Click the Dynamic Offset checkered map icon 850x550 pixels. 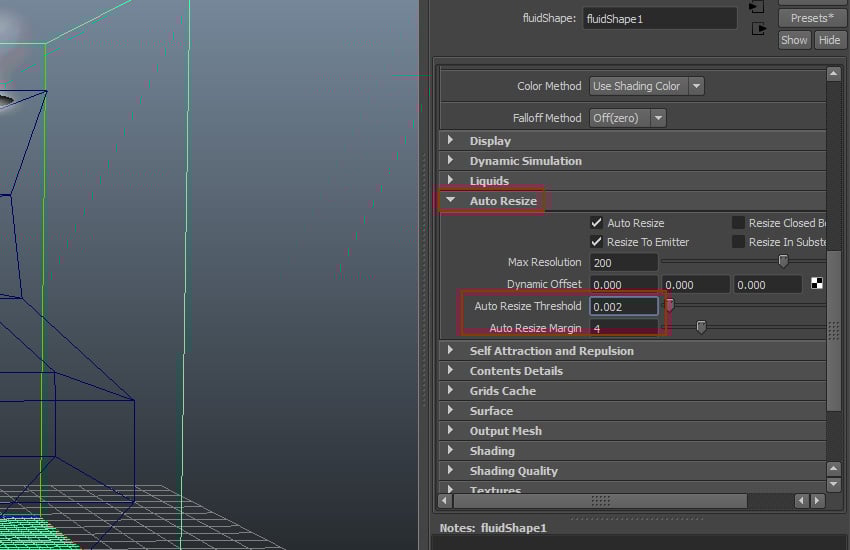click(x=817, y=284)
